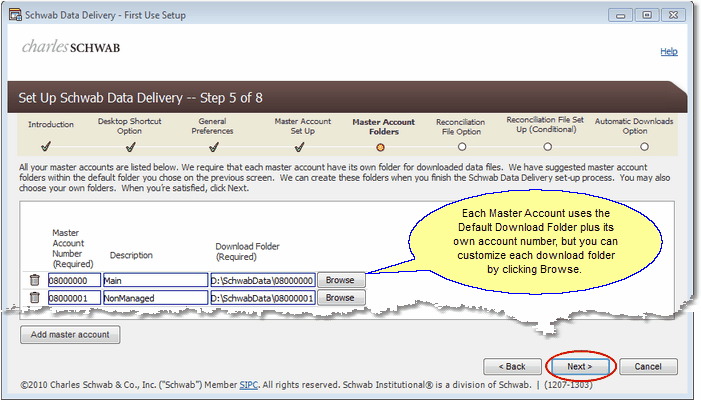This screenshot has width=701, height=400.
Task: Edit the NonManaged description field
Action: click(x=156, y=298)
